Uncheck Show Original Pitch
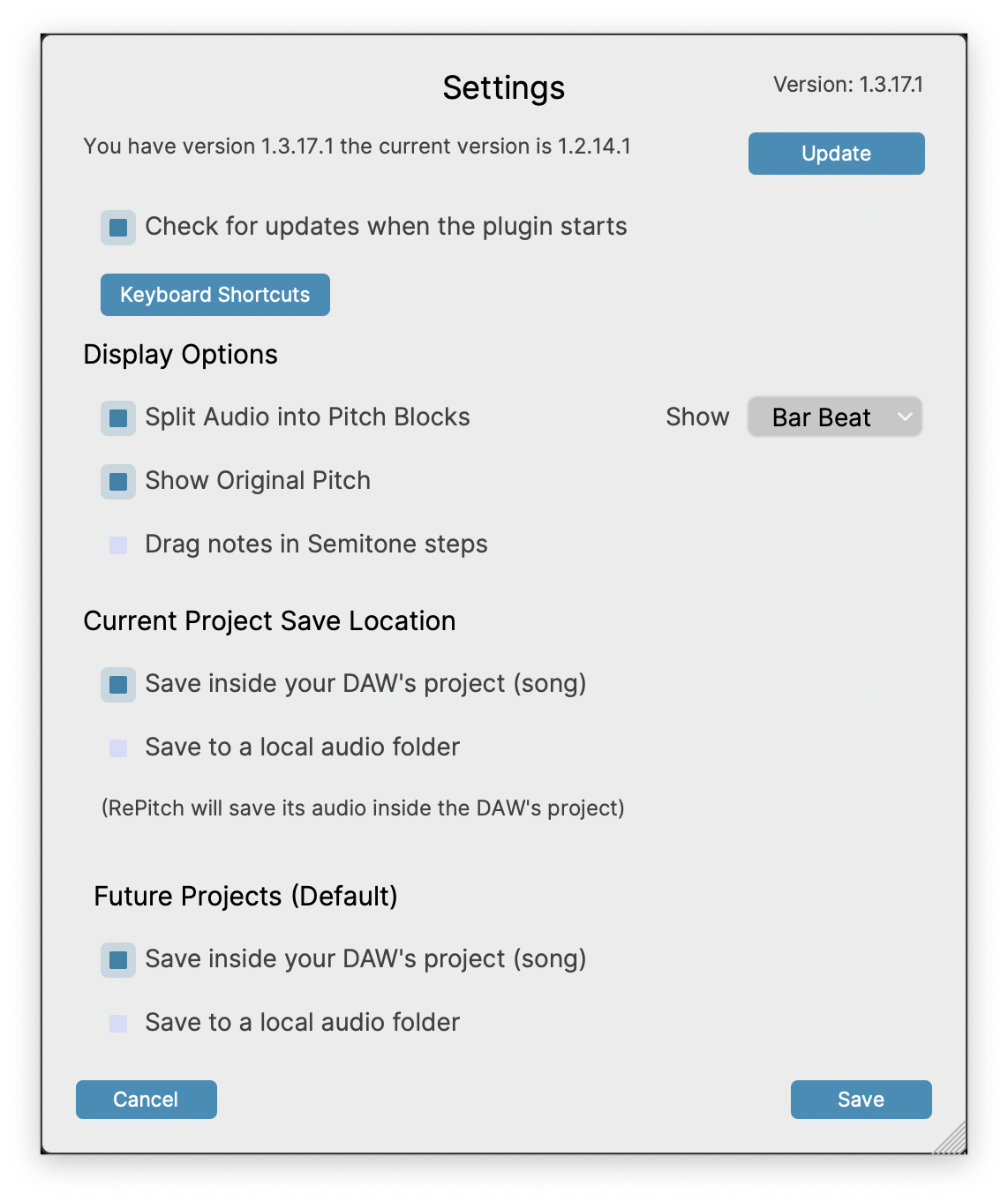 coord(118,482)
